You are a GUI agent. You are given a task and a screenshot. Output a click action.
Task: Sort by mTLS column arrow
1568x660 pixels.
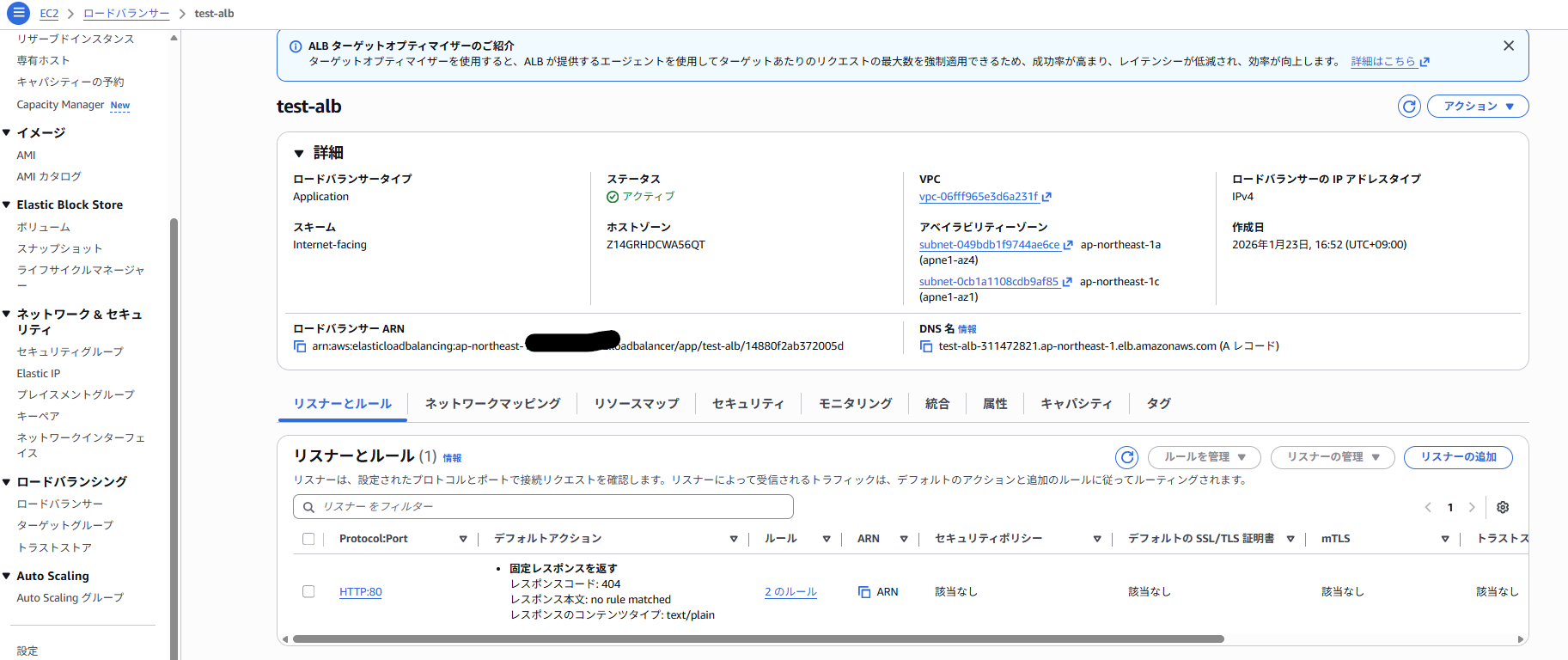[x=1445, y=540]
